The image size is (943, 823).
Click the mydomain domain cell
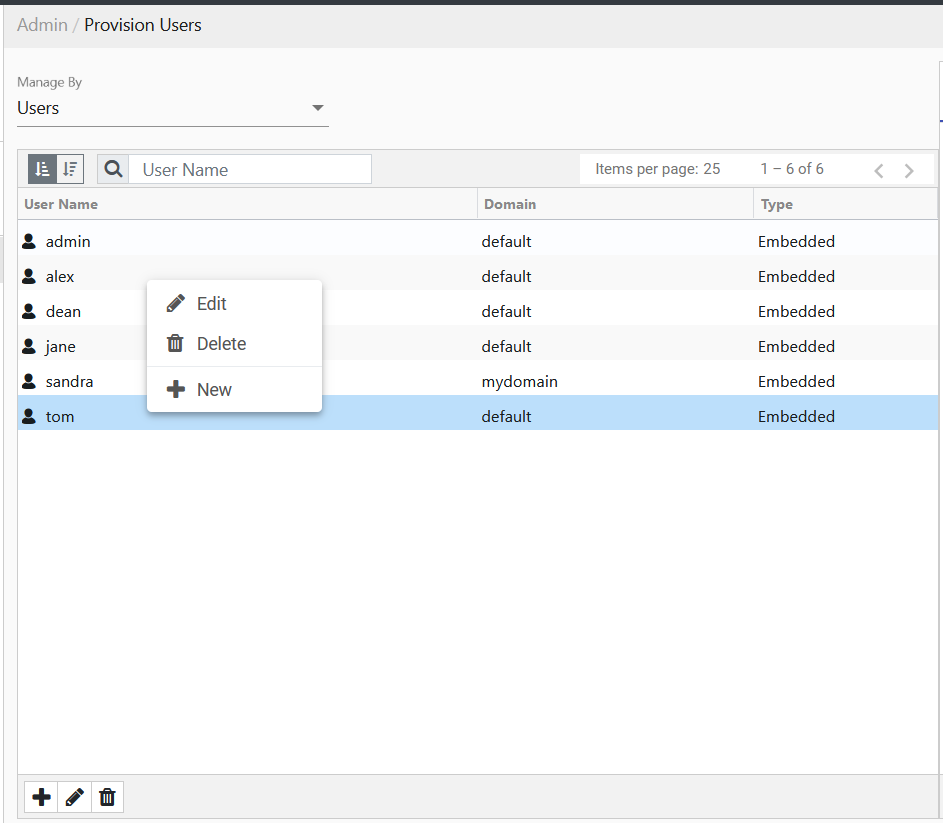(520, 381)
